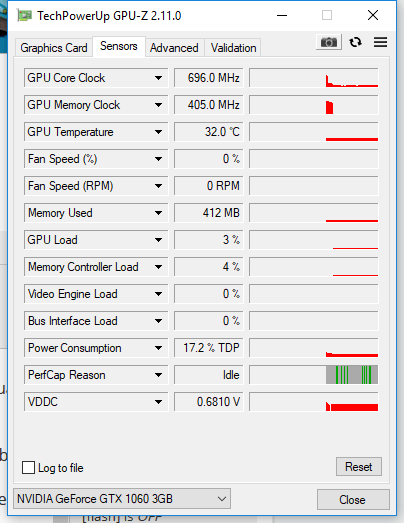Switch to the Graphics Card tab
The height and width of the screenshot is (523, 404).
click(x=54, y=48)
